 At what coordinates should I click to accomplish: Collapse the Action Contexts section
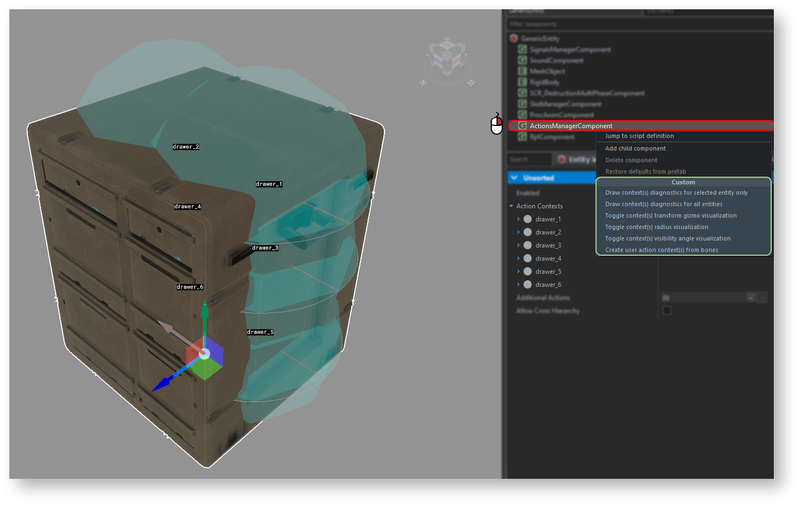510,206
